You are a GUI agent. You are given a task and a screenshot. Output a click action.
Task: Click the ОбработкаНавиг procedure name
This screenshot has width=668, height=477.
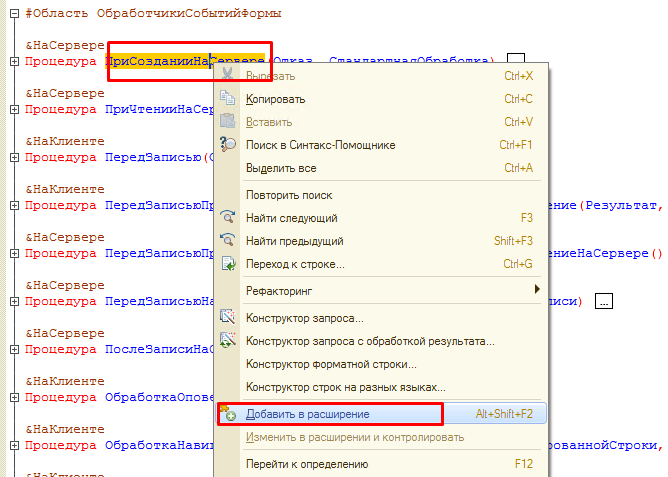coord(159,445)
